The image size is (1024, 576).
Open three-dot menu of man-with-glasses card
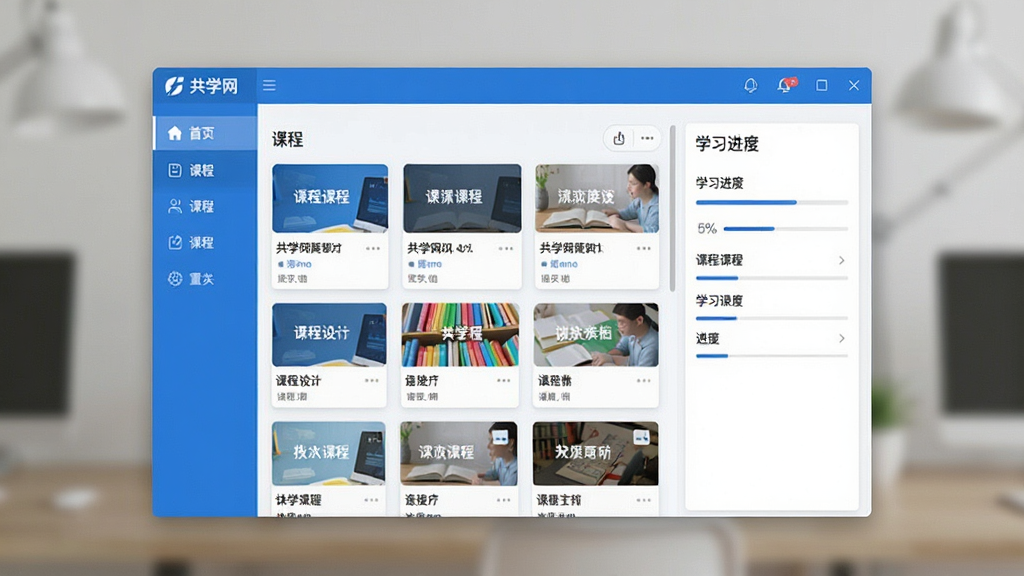tap(643, 380)
